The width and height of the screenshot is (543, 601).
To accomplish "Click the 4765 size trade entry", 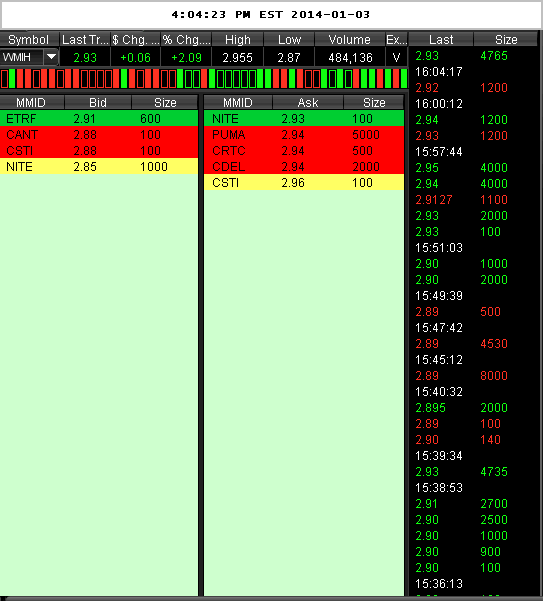I will 494,56.
